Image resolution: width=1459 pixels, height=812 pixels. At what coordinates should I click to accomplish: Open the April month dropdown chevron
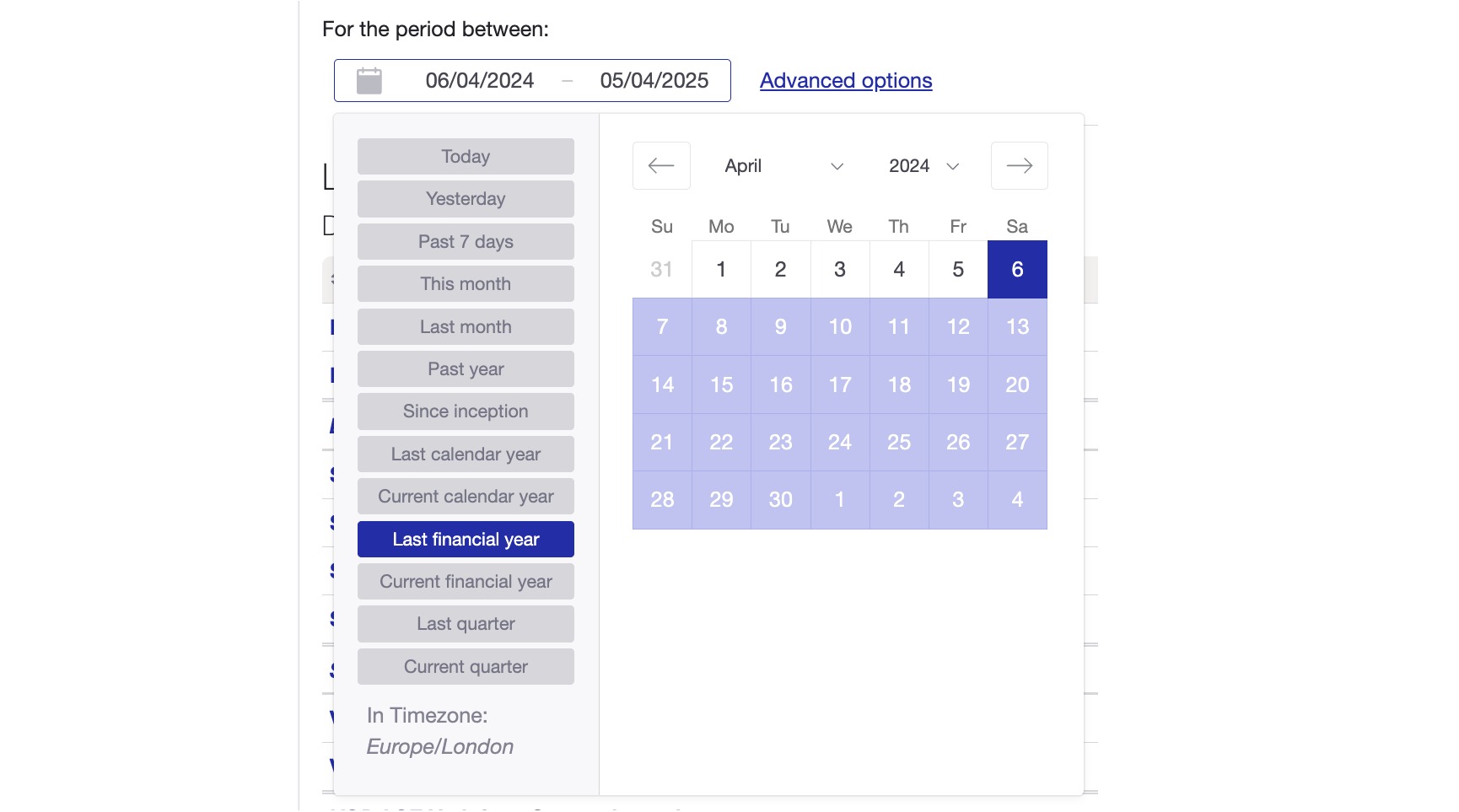[837, 166]
